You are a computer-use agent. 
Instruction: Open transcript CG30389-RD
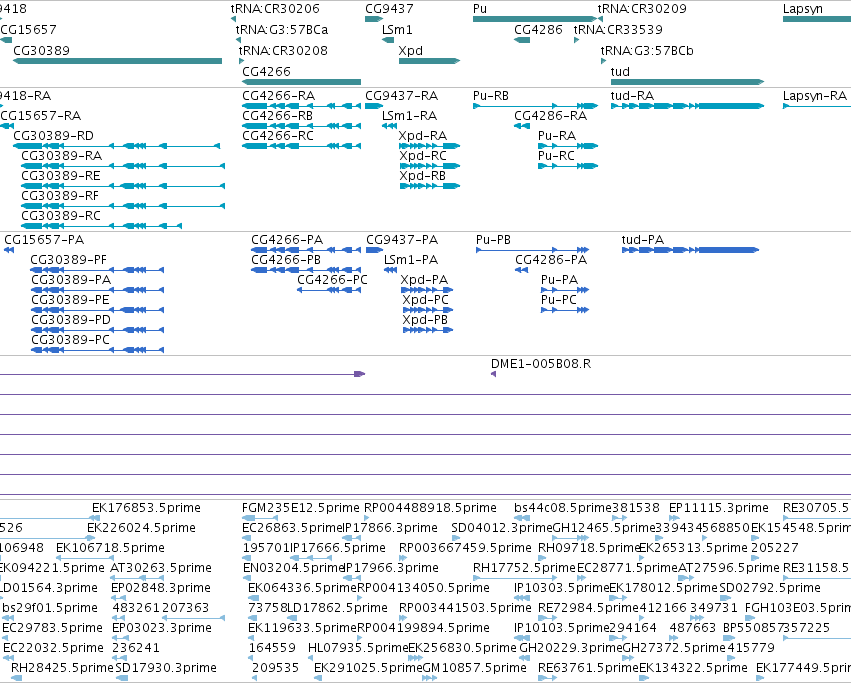coord(53,136)
